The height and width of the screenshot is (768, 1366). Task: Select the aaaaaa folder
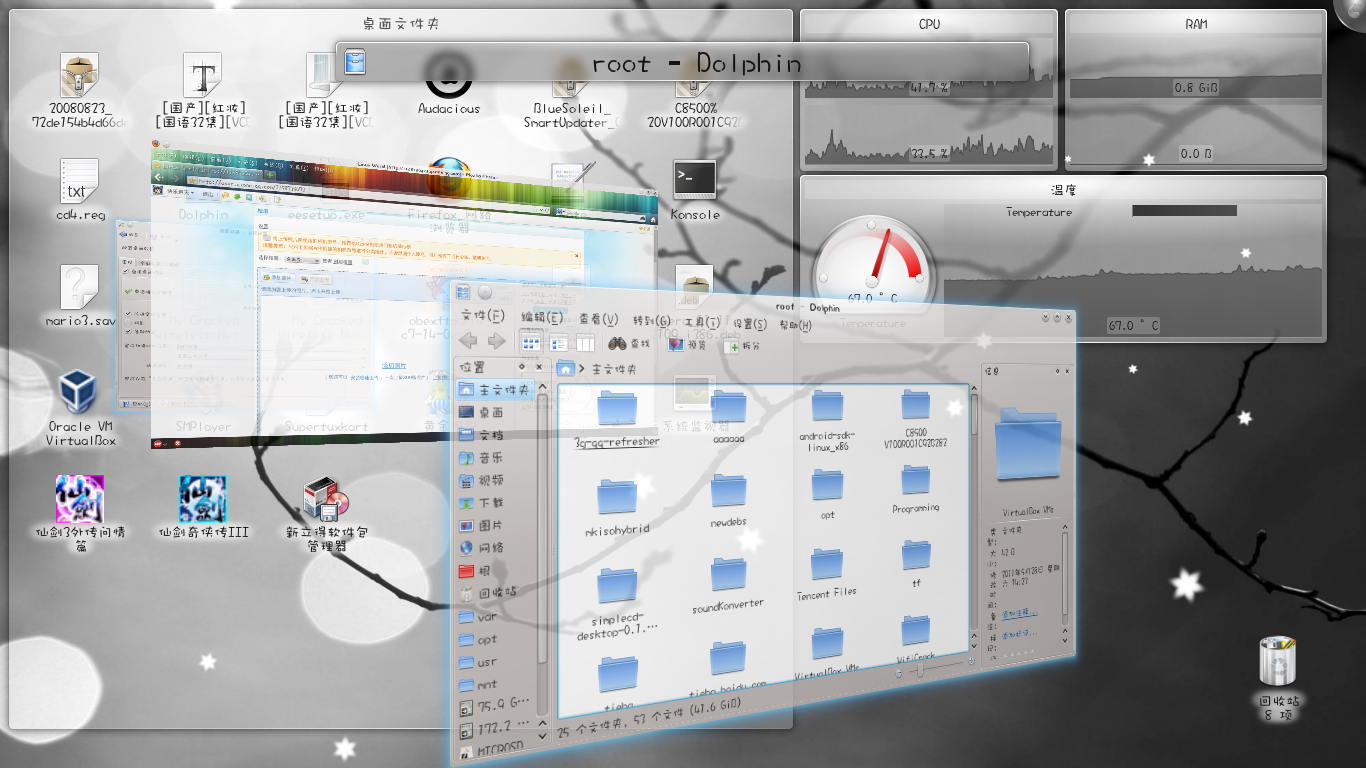coord(729,418)
